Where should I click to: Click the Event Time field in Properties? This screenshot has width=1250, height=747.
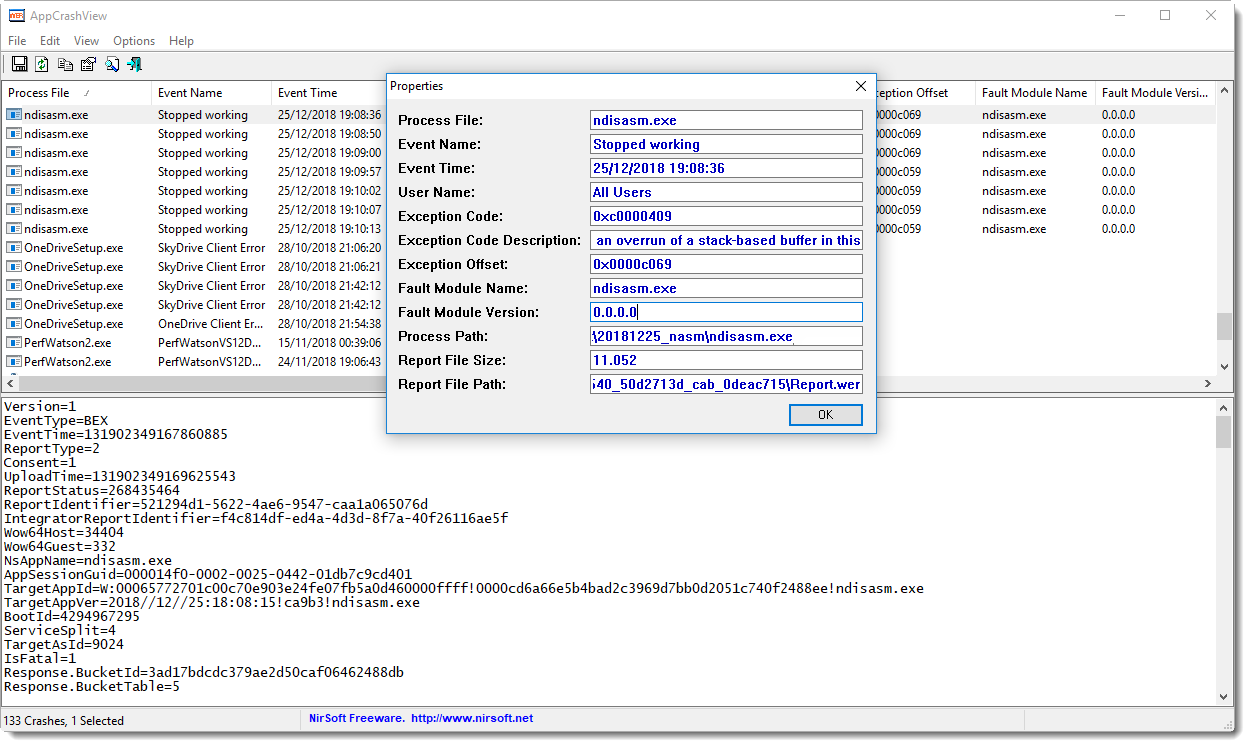[726, 168]
